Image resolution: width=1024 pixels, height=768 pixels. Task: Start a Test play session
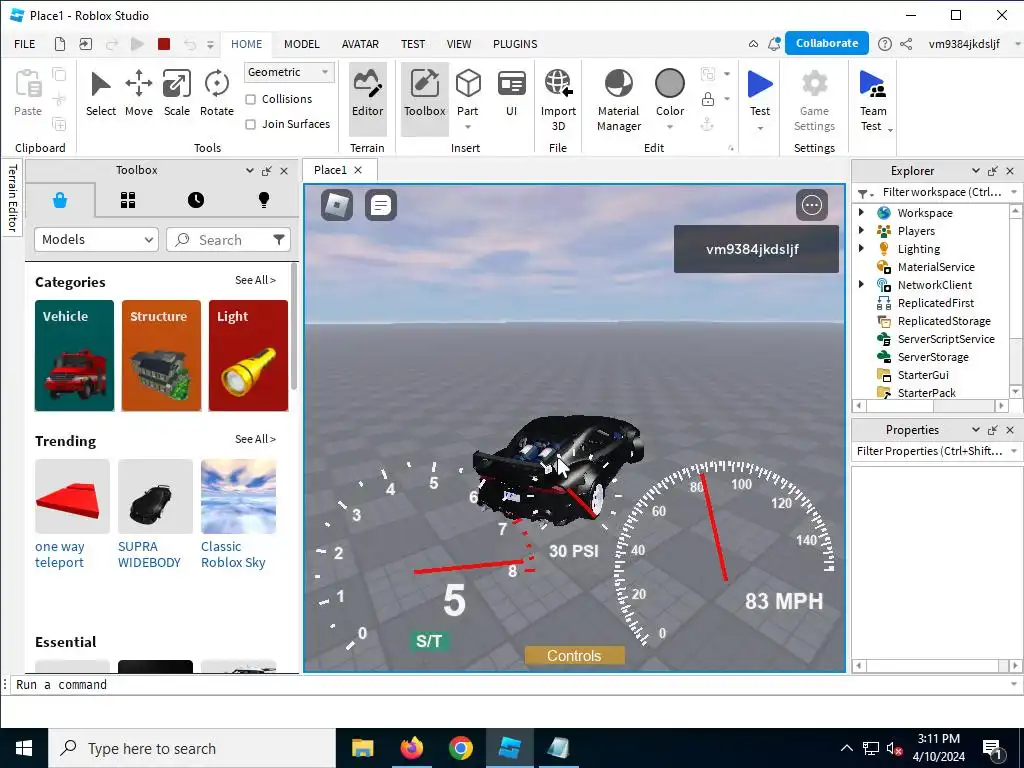760,92
